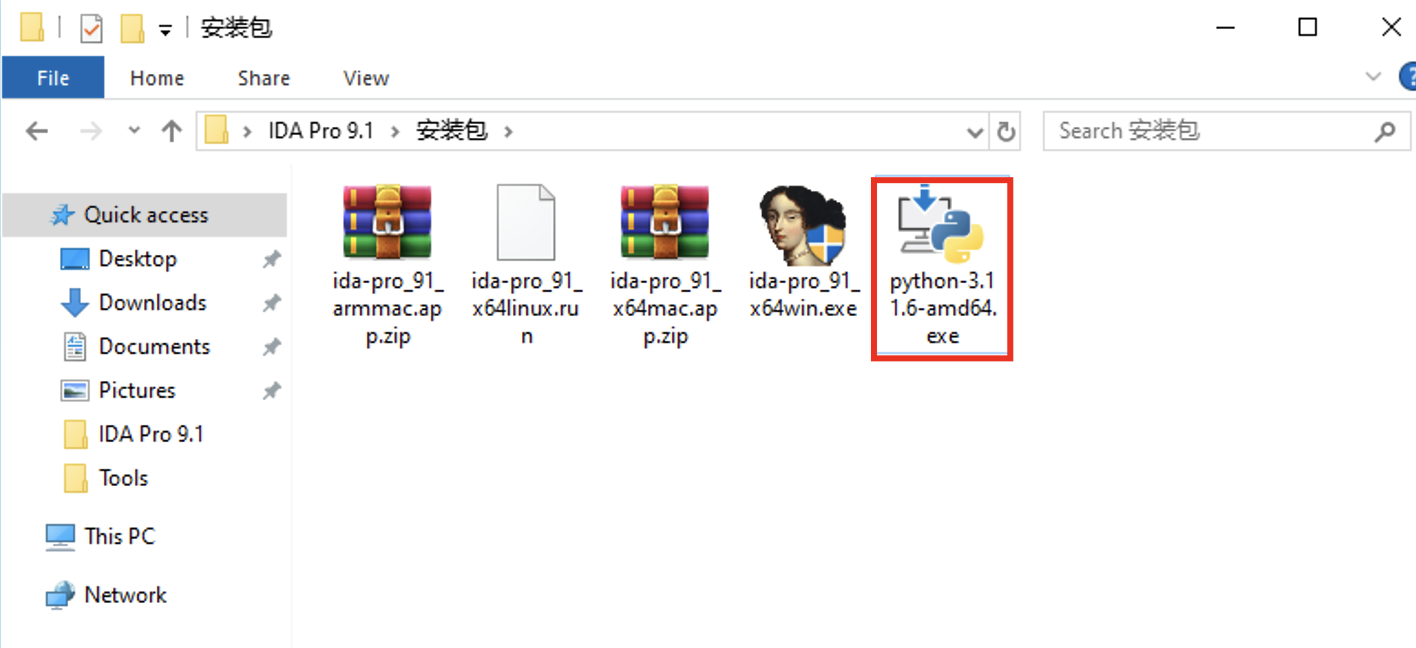
Task: Go back with the Back arrow
Action: (37, 131)
